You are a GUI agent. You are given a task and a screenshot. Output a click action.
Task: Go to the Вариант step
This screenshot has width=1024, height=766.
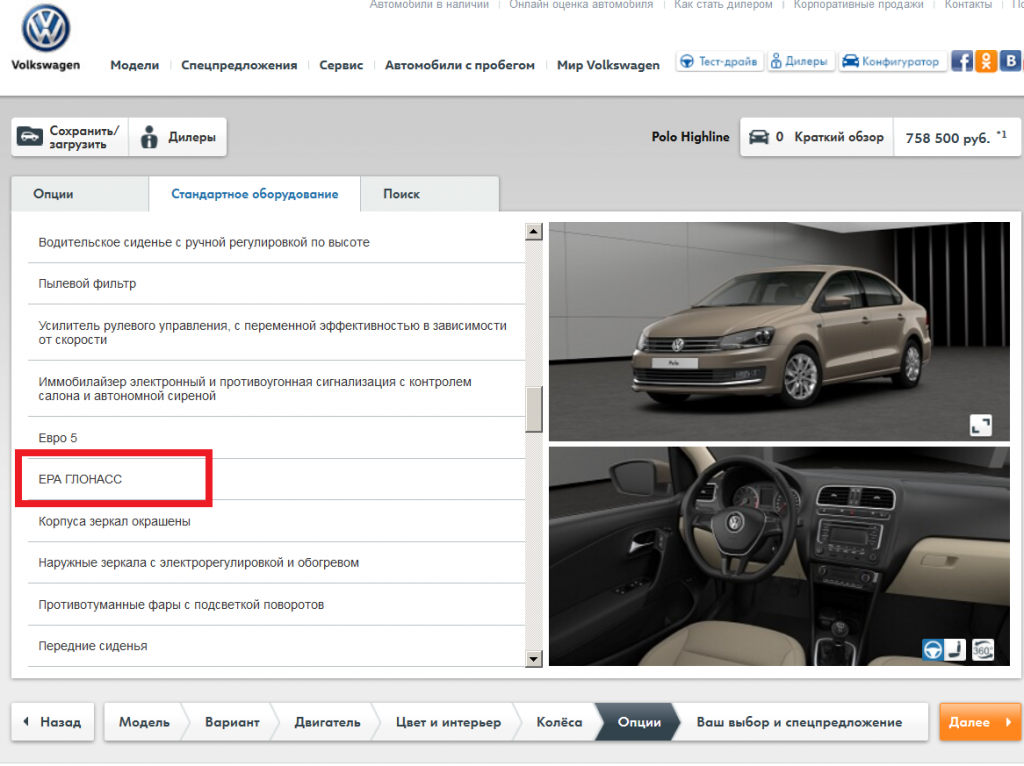(232, 722)
